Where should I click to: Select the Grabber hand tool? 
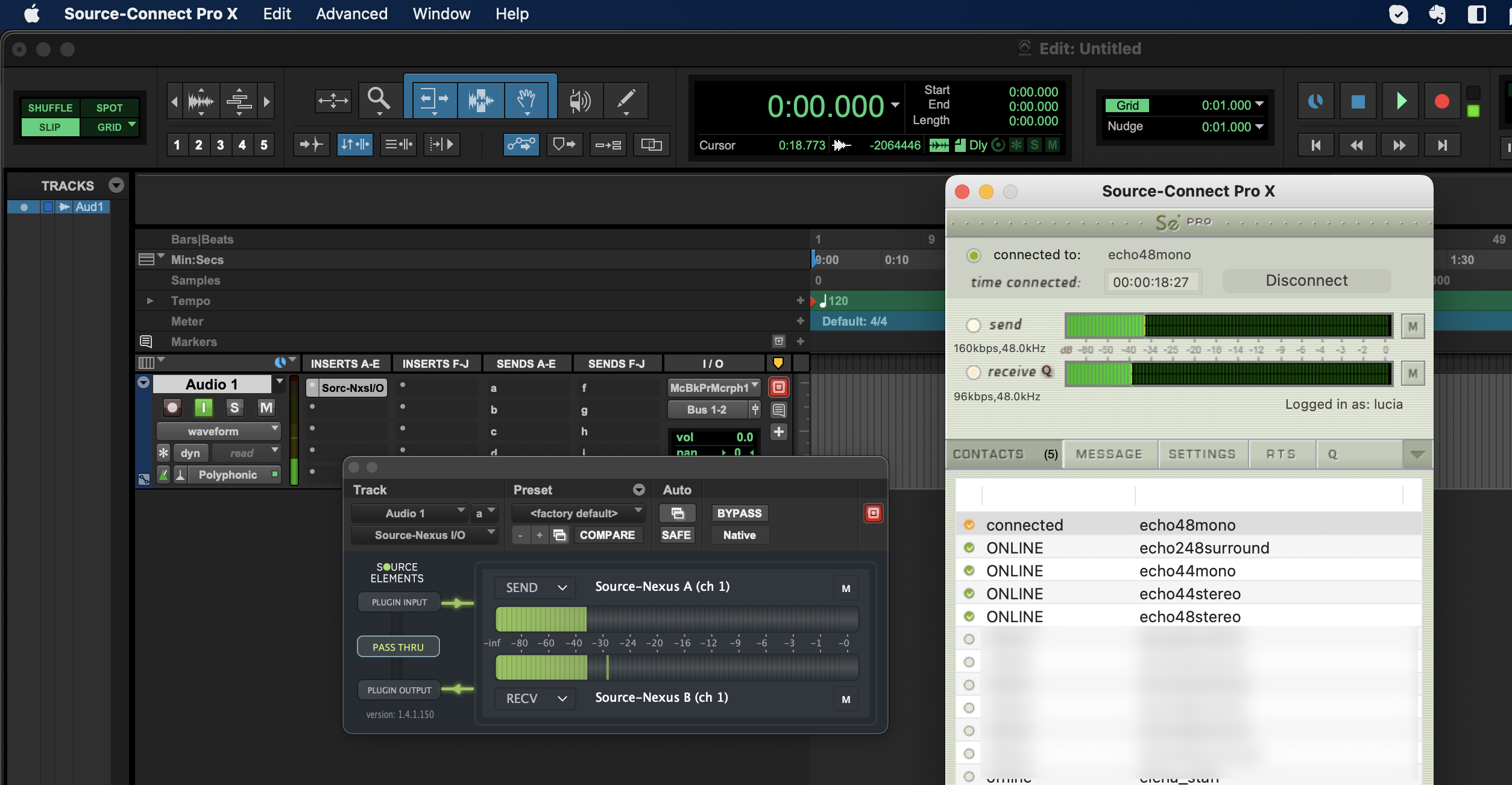coord(526,99)
